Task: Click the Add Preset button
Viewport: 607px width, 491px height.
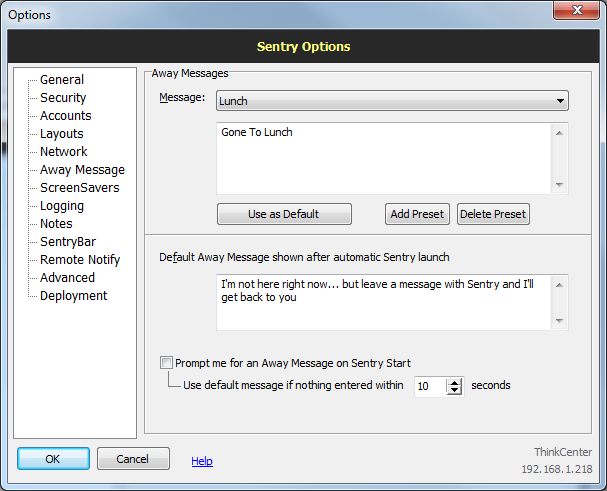Action: (x=417, y=214)
